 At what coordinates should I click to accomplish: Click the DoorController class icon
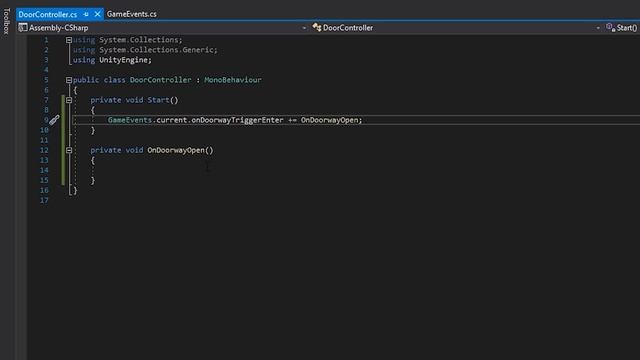(x=317, y=27)
